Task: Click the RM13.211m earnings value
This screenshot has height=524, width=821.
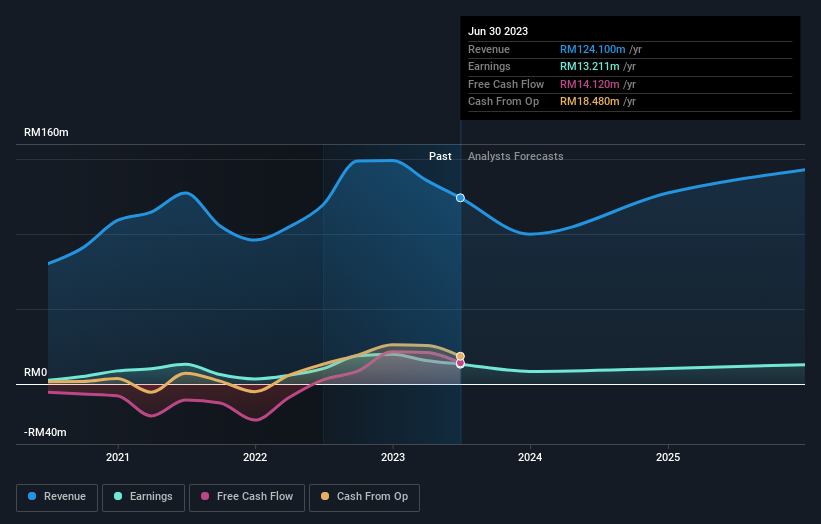Action: [590, 66]
